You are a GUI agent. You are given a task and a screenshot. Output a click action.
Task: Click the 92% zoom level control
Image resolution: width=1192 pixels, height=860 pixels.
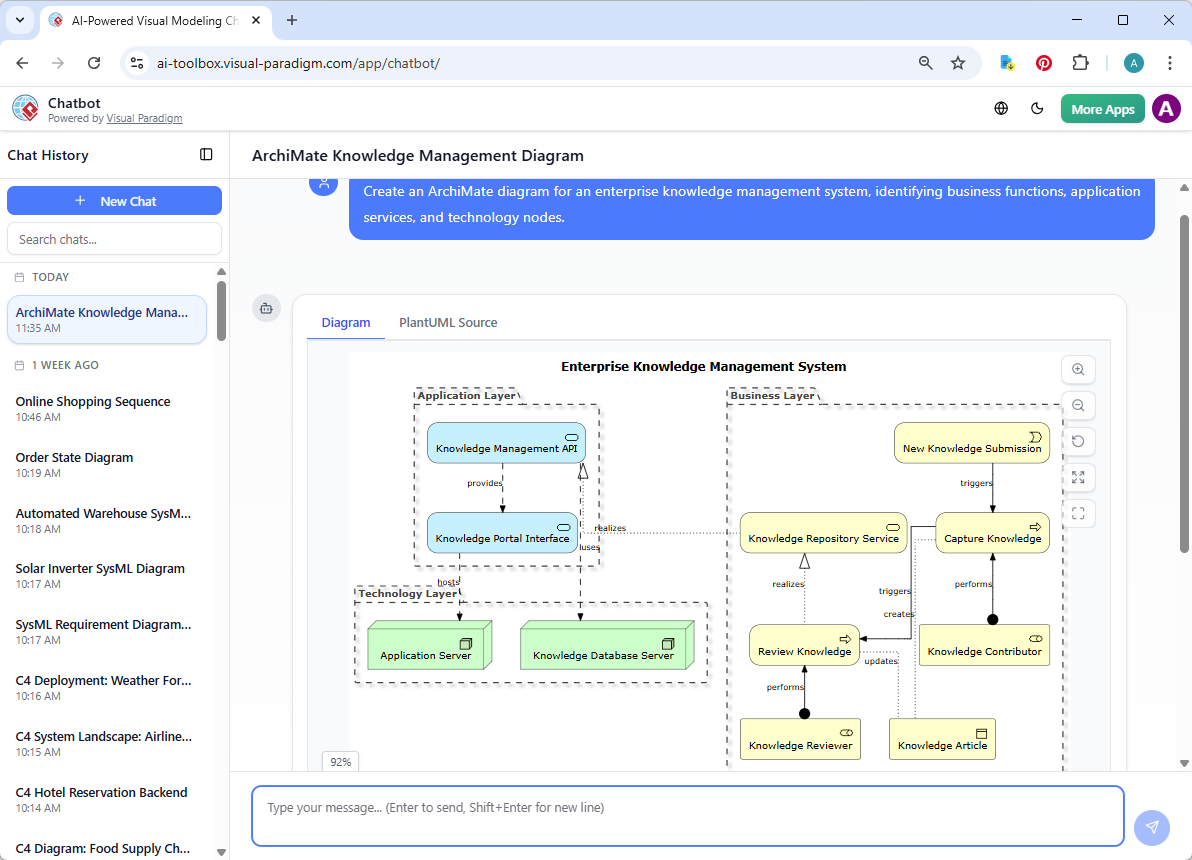(339, 761)
